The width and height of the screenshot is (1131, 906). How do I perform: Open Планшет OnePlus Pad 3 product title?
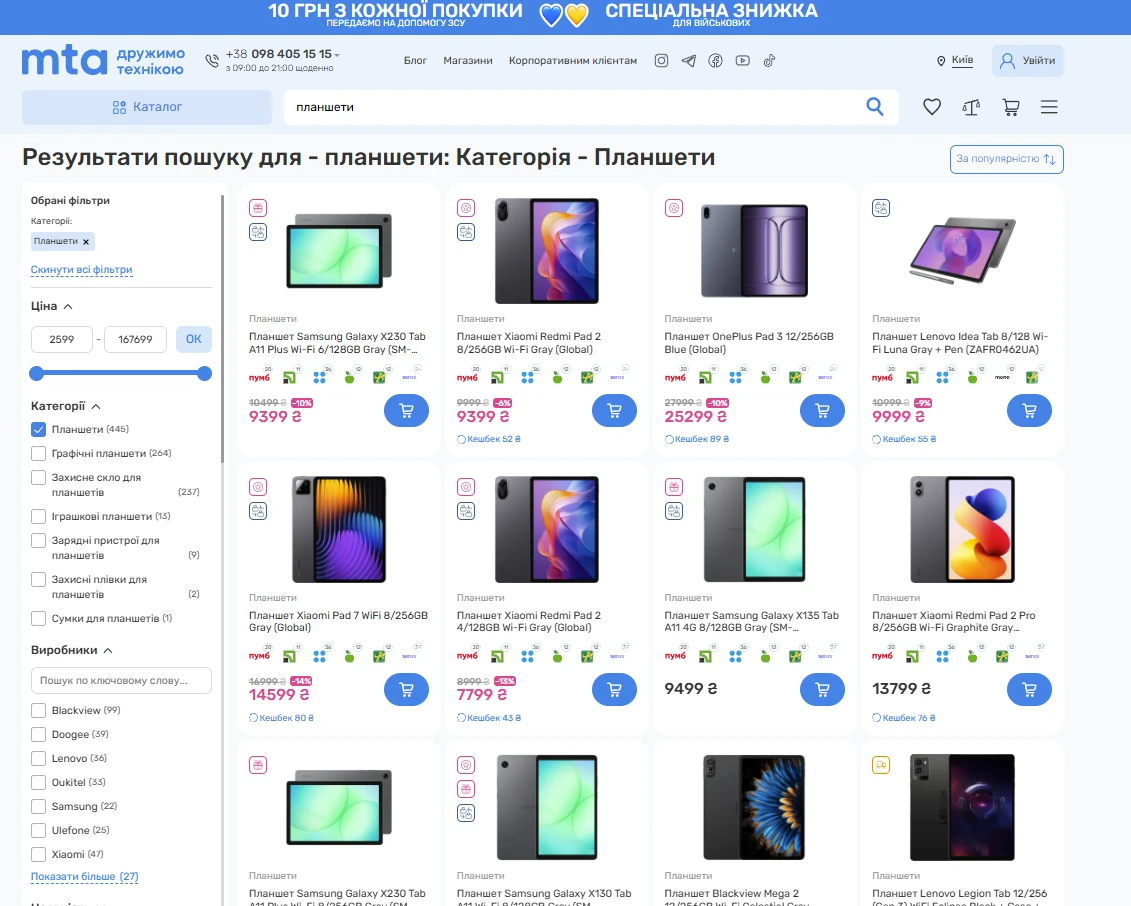click(x=749, y=343)
